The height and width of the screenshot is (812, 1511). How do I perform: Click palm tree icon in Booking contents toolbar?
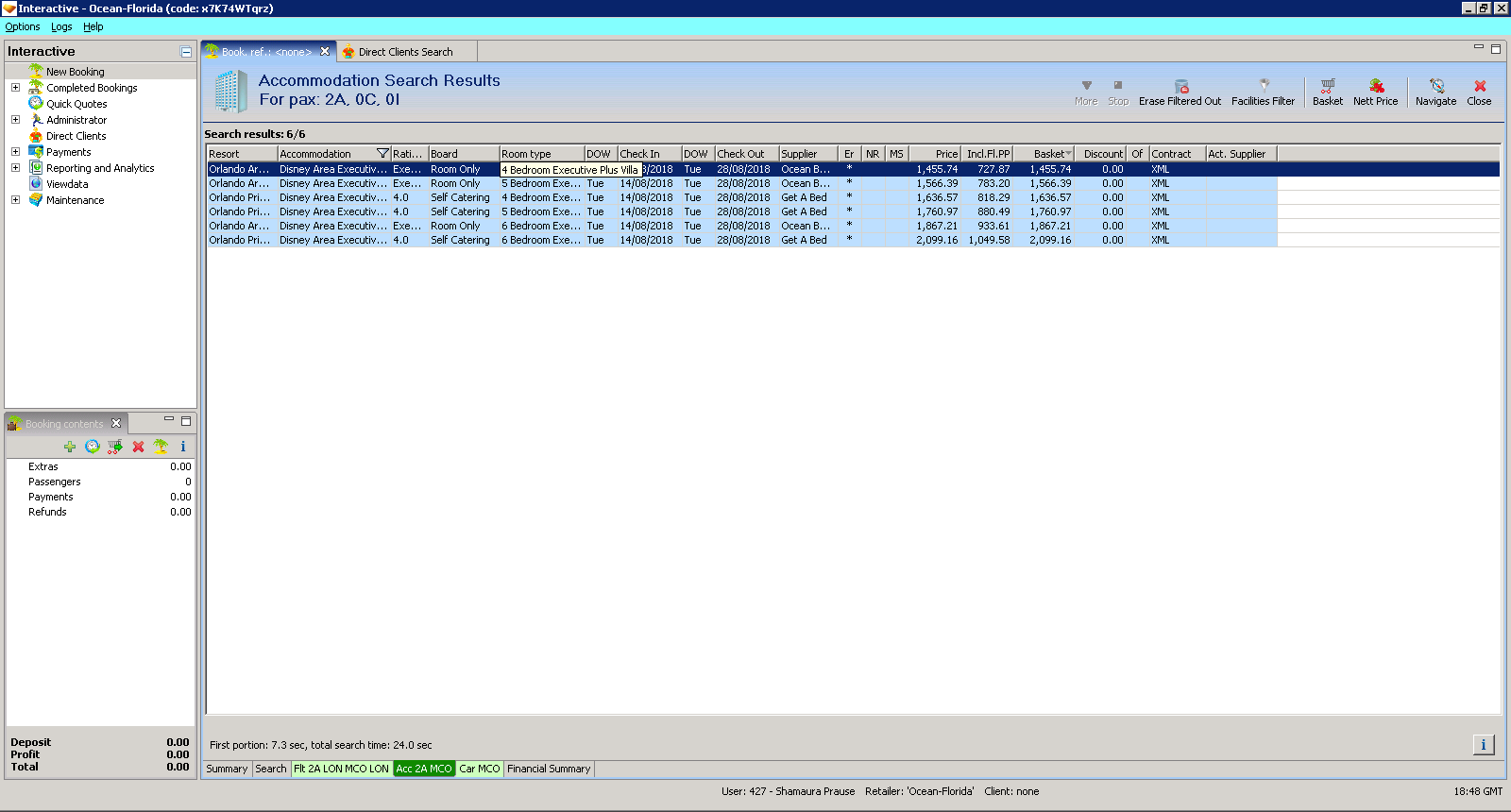click(x=161, y=447)
